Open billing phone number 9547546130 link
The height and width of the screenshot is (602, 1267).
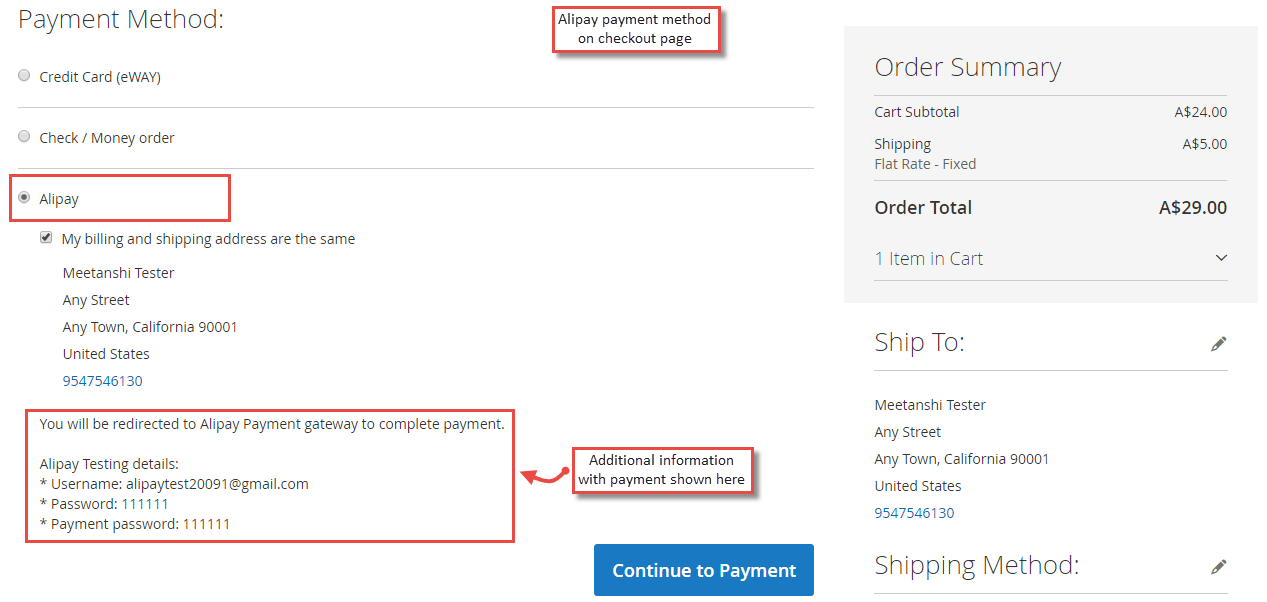coord(103,381)
